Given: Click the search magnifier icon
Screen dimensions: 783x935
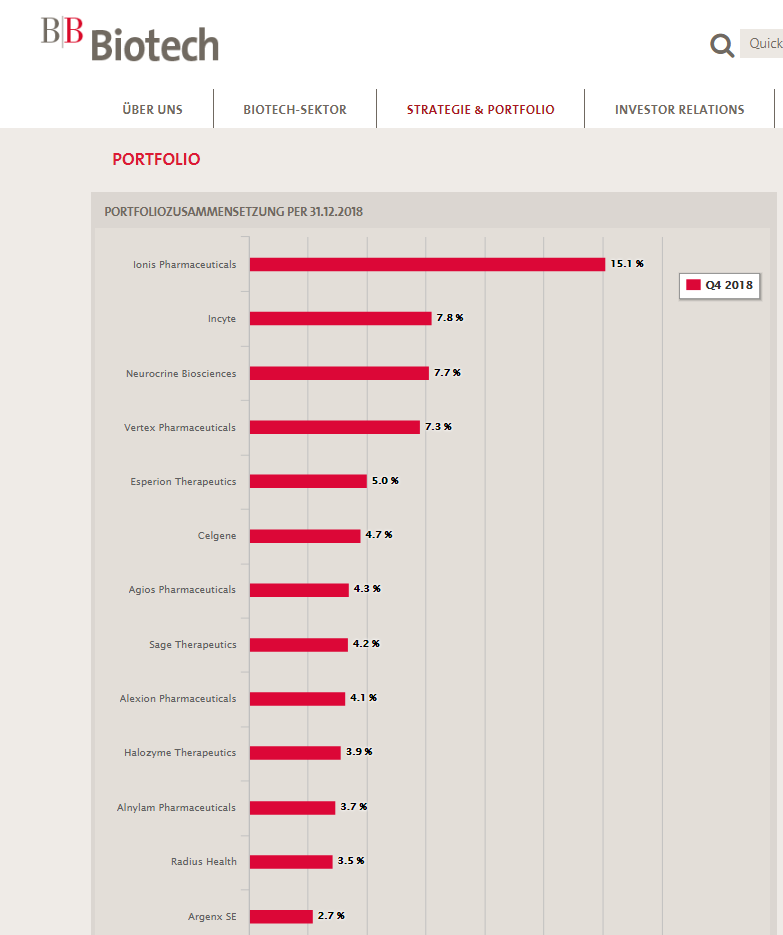Looking at the screenshot, I should pos(722,45).
